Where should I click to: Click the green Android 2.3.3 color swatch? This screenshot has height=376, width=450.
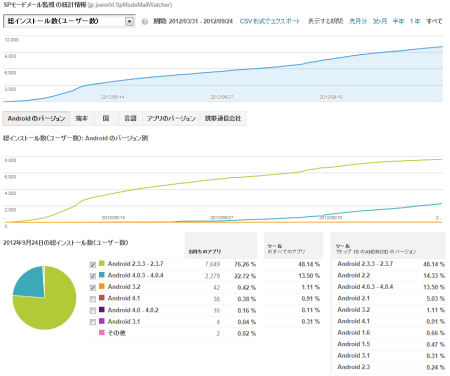coord(102,263)
